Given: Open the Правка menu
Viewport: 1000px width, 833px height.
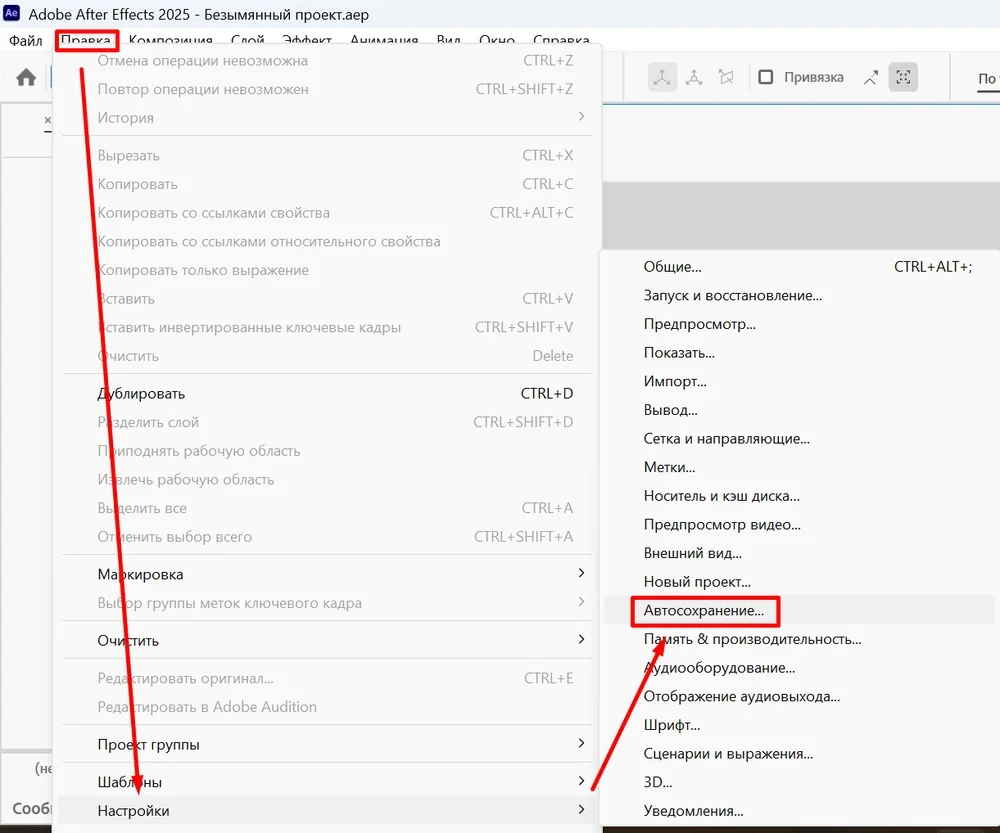Looking at the screenshot, I should coord(85,41).
